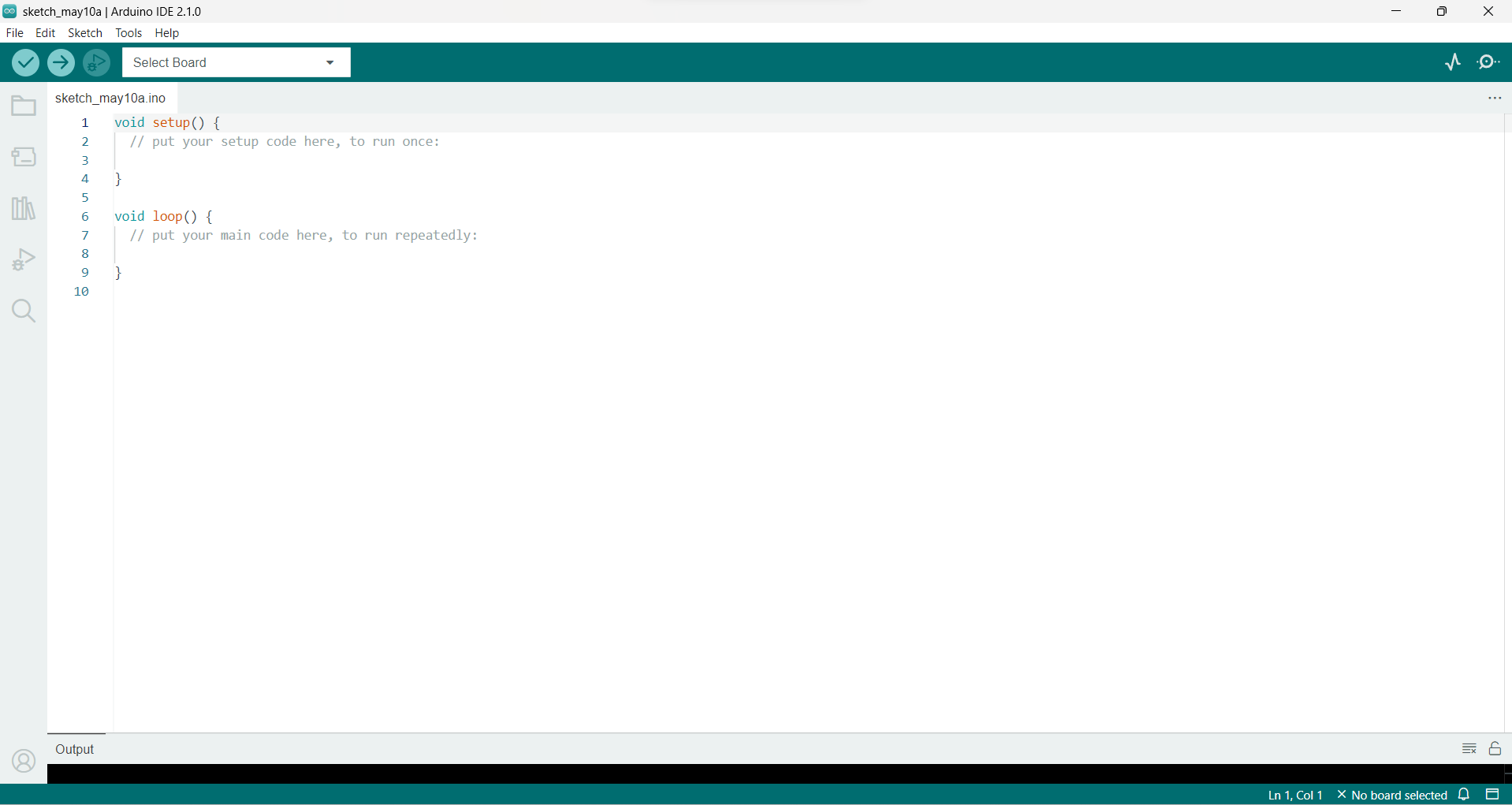
Task: Open notifications bell in status bar
Action: coord(1464,795)
